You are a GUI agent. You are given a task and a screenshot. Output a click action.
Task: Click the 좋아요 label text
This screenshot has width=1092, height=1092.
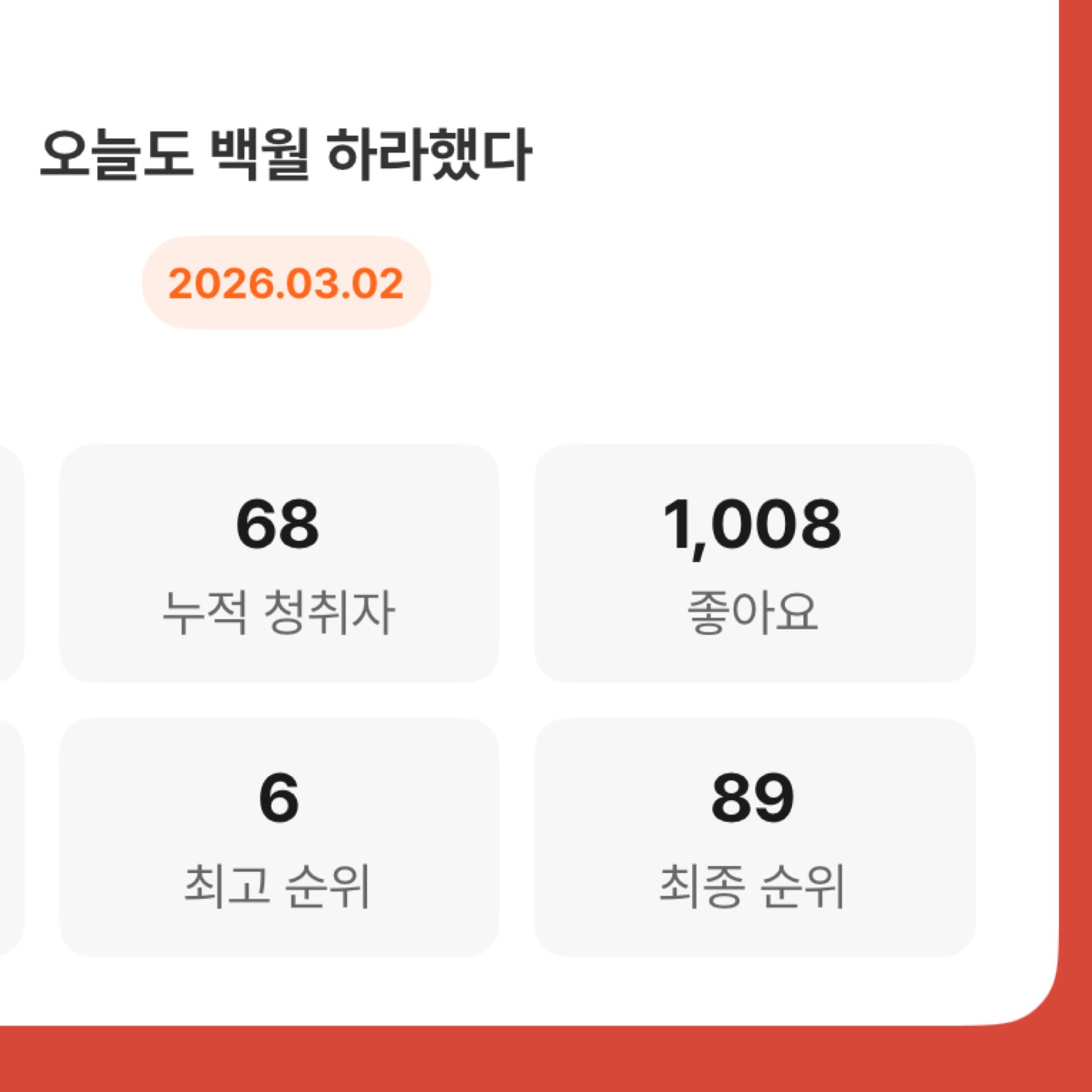[752, 612]
